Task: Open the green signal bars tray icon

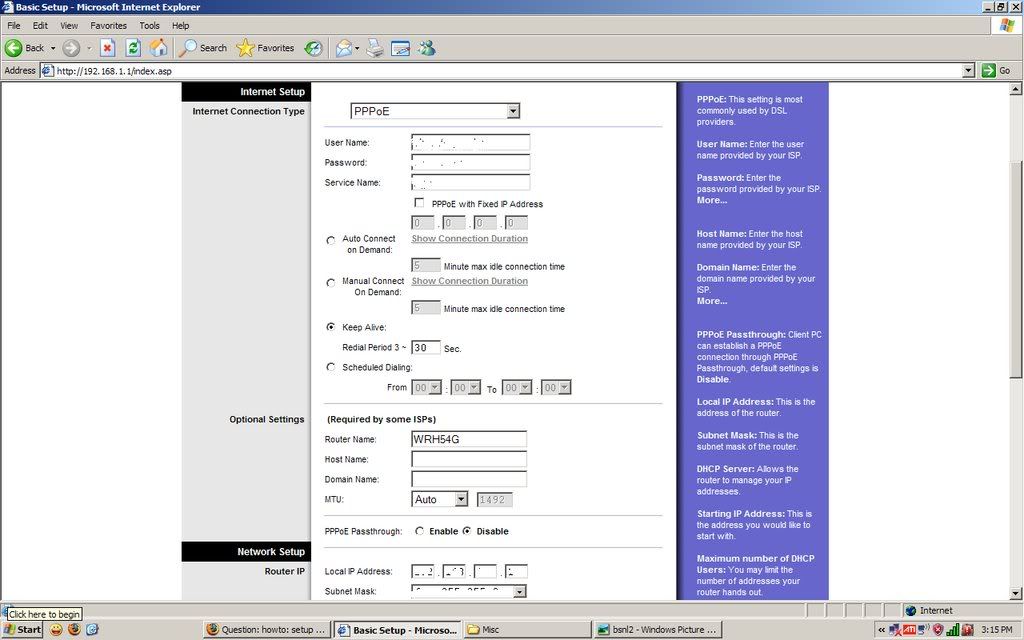Action: tap(953, 630)
